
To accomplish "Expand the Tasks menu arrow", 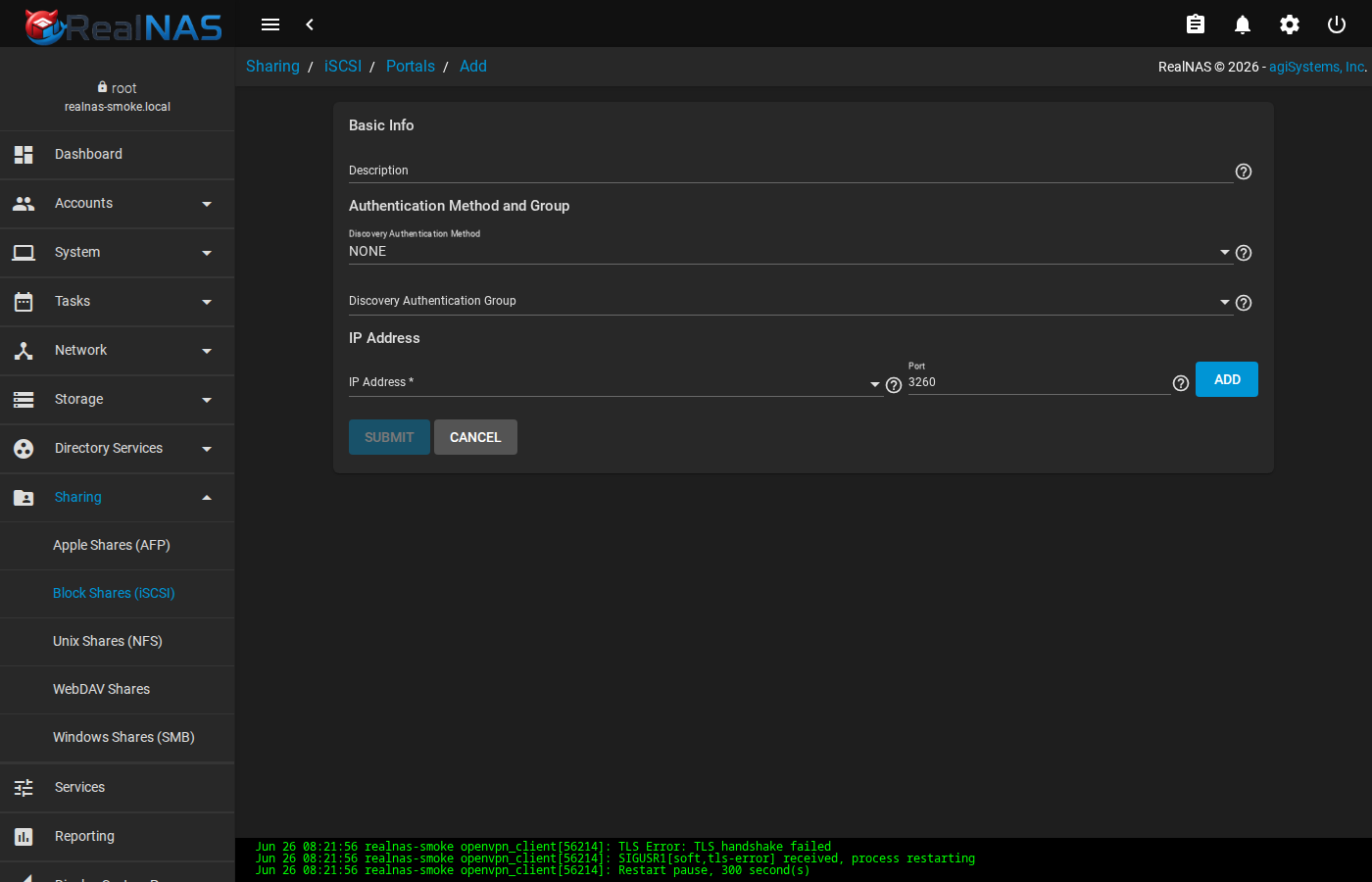I will [x=207, y=302].
